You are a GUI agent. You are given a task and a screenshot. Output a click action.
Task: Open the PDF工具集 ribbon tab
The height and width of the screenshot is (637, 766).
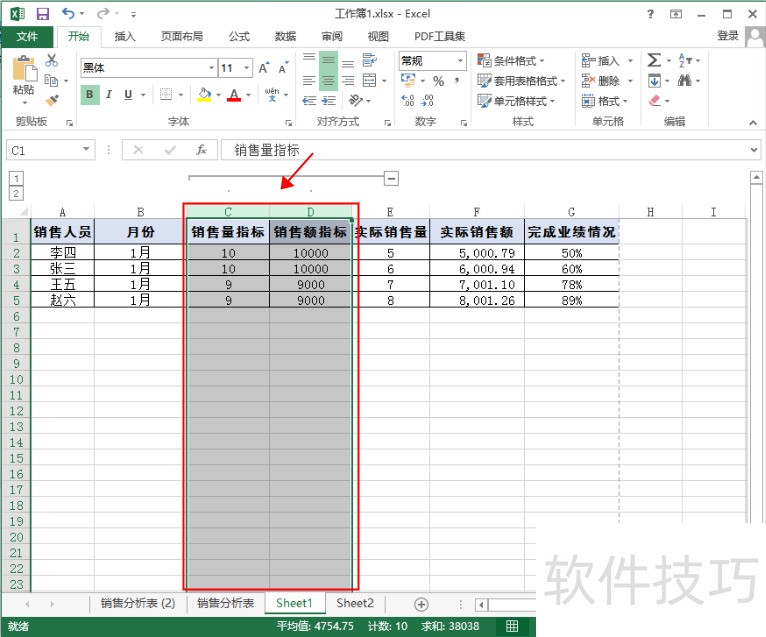click(440, 36)
